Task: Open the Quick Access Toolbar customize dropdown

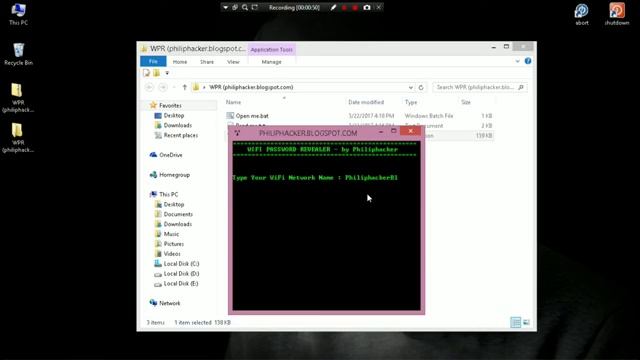Action: point(167,73)
